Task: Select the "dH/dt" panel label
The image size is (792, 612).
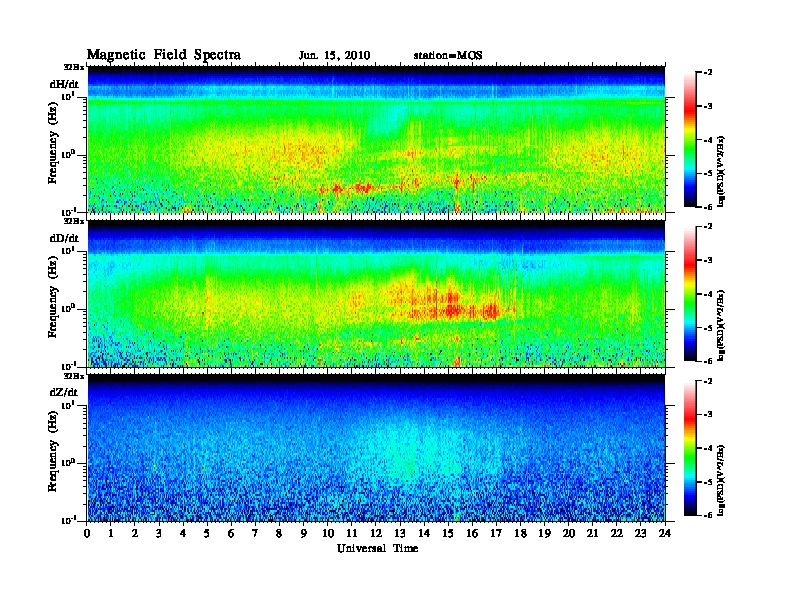Action: coord(65,84)
